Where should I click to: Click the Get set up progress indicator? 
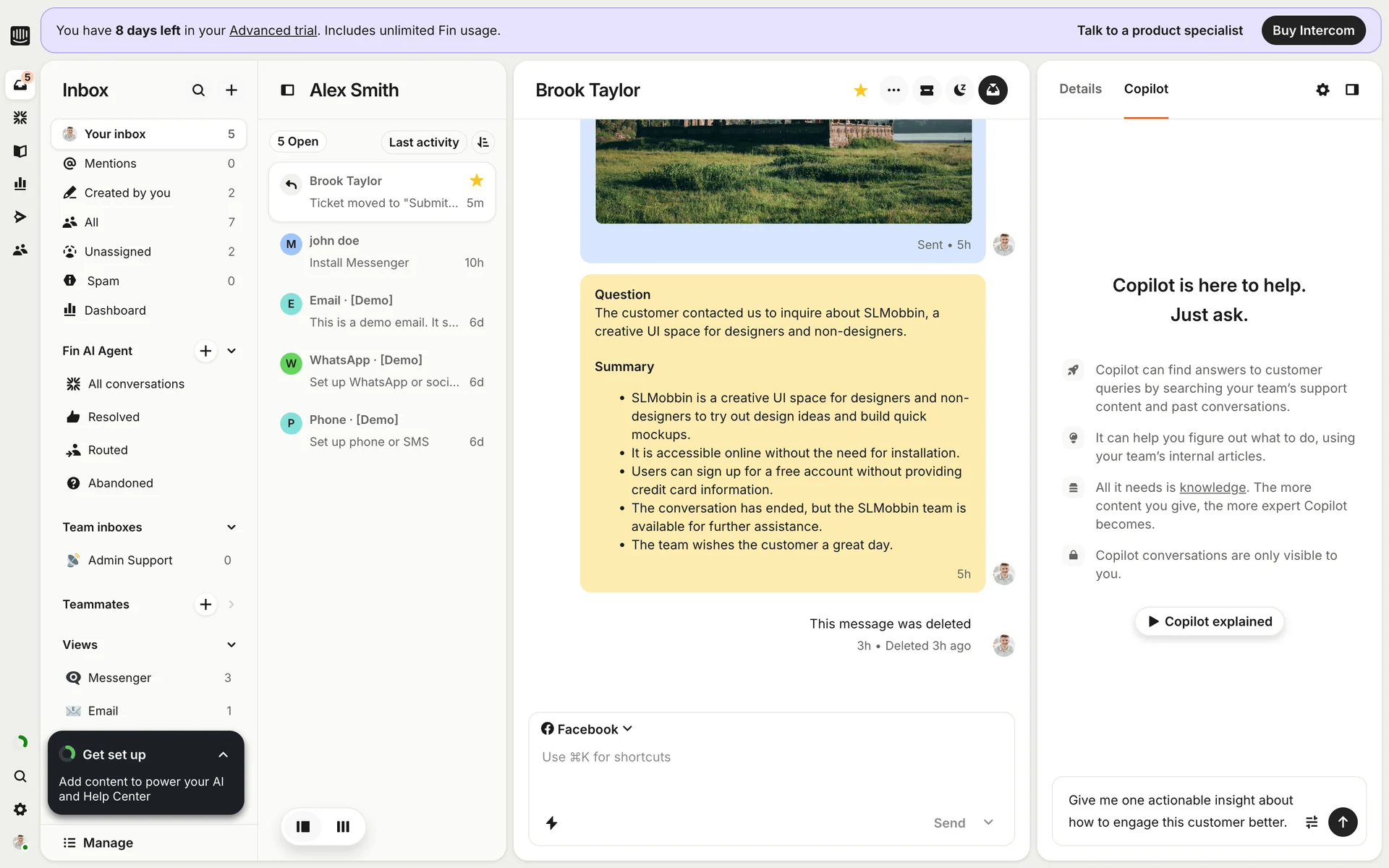68,754
